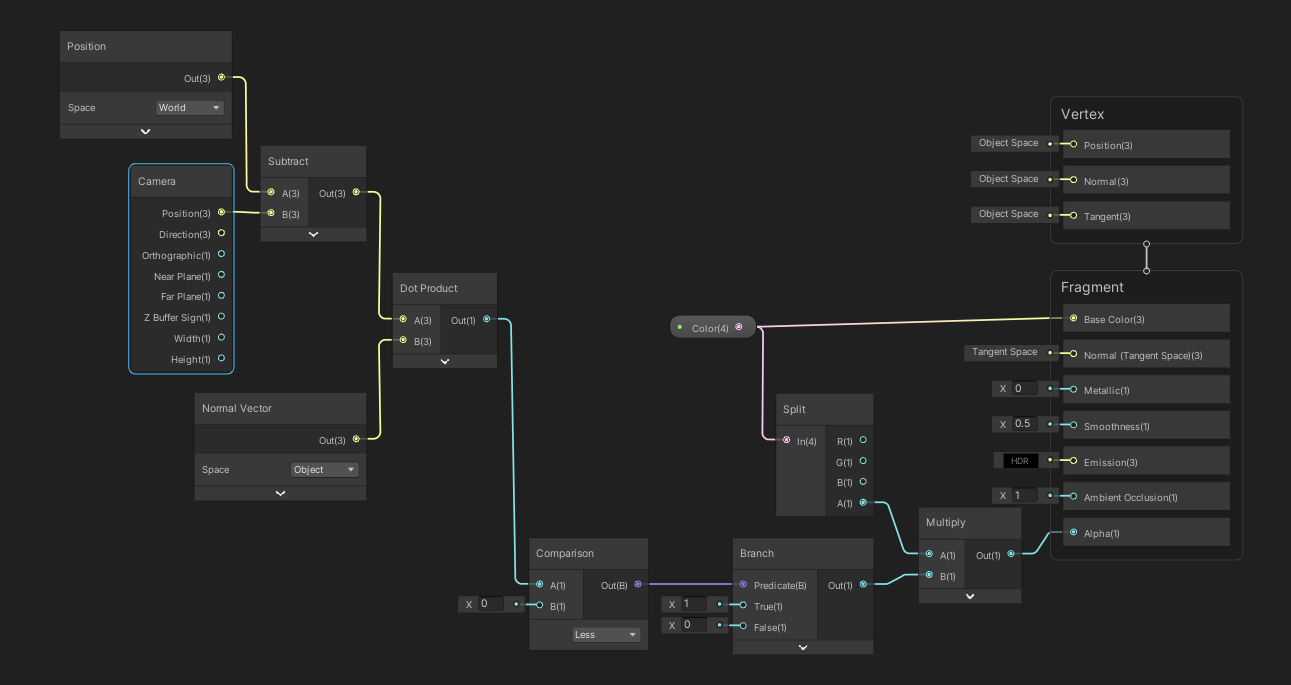Select the Color(4) property node
Screen dimensions: 1291x685
tap(712, 328)
